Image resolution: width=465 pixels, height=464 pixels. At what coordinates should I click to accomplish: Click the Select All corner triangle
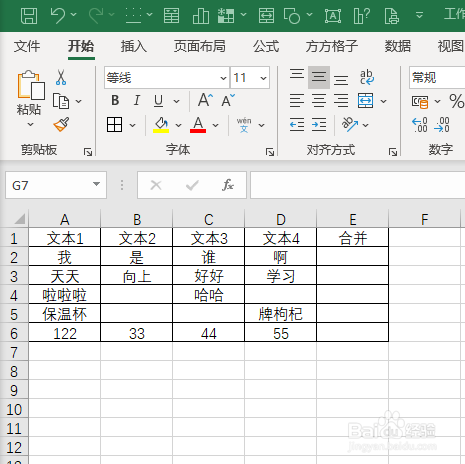pos(20,219)
